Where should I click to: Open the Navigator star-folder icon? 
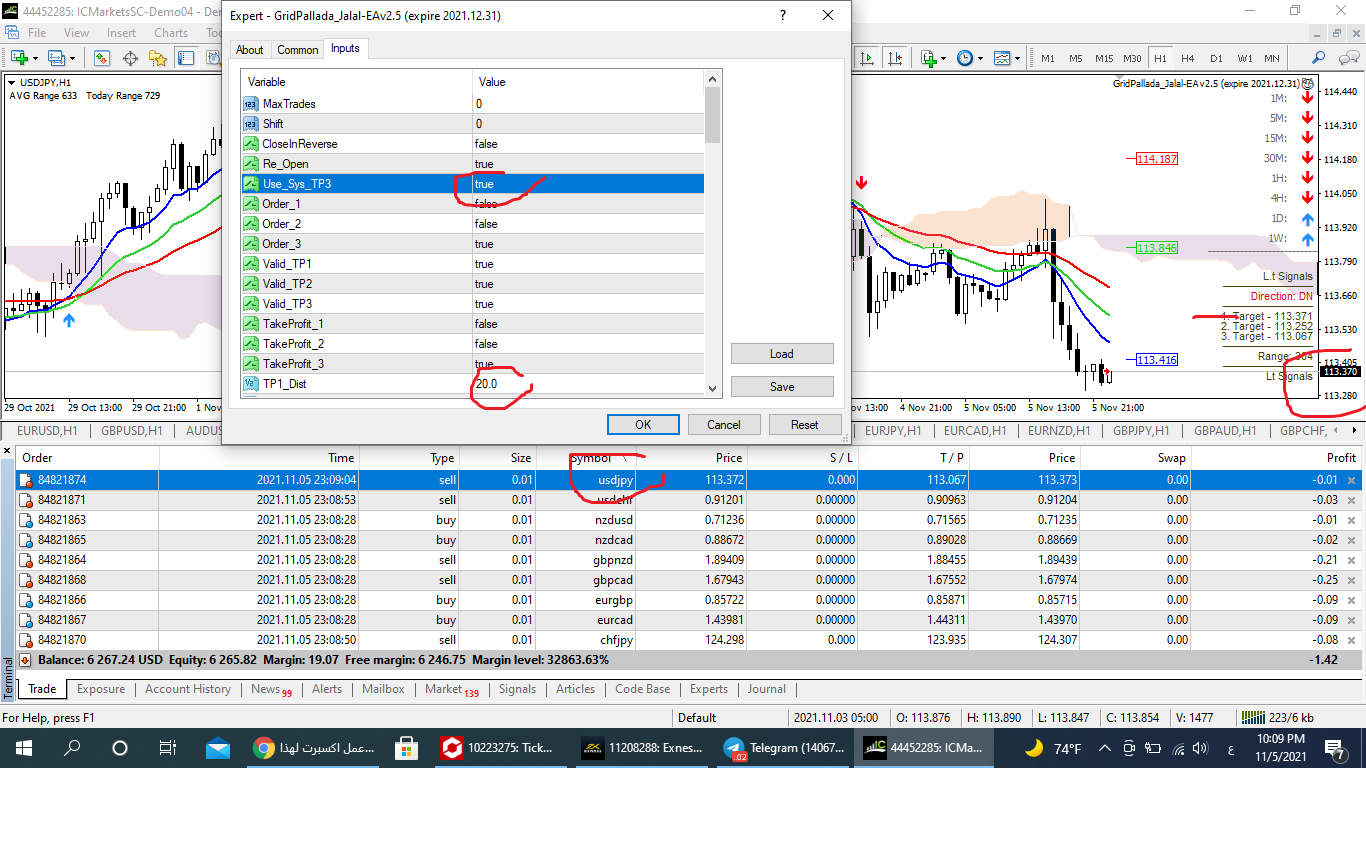(x=158, y=58)
